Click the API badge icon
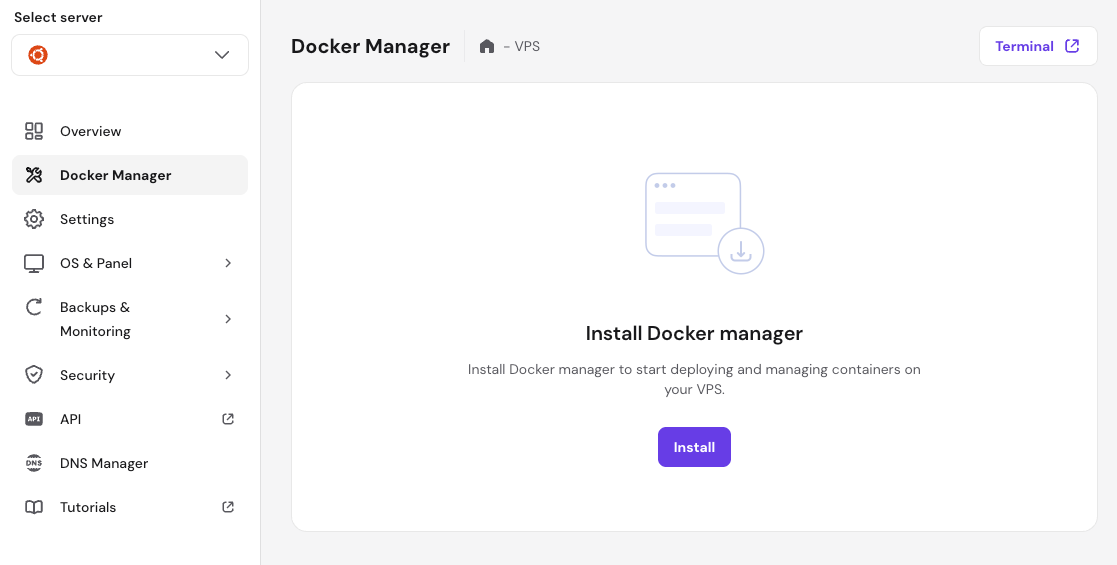Screen dimensions: 1117x565 [x=34, y=419]
